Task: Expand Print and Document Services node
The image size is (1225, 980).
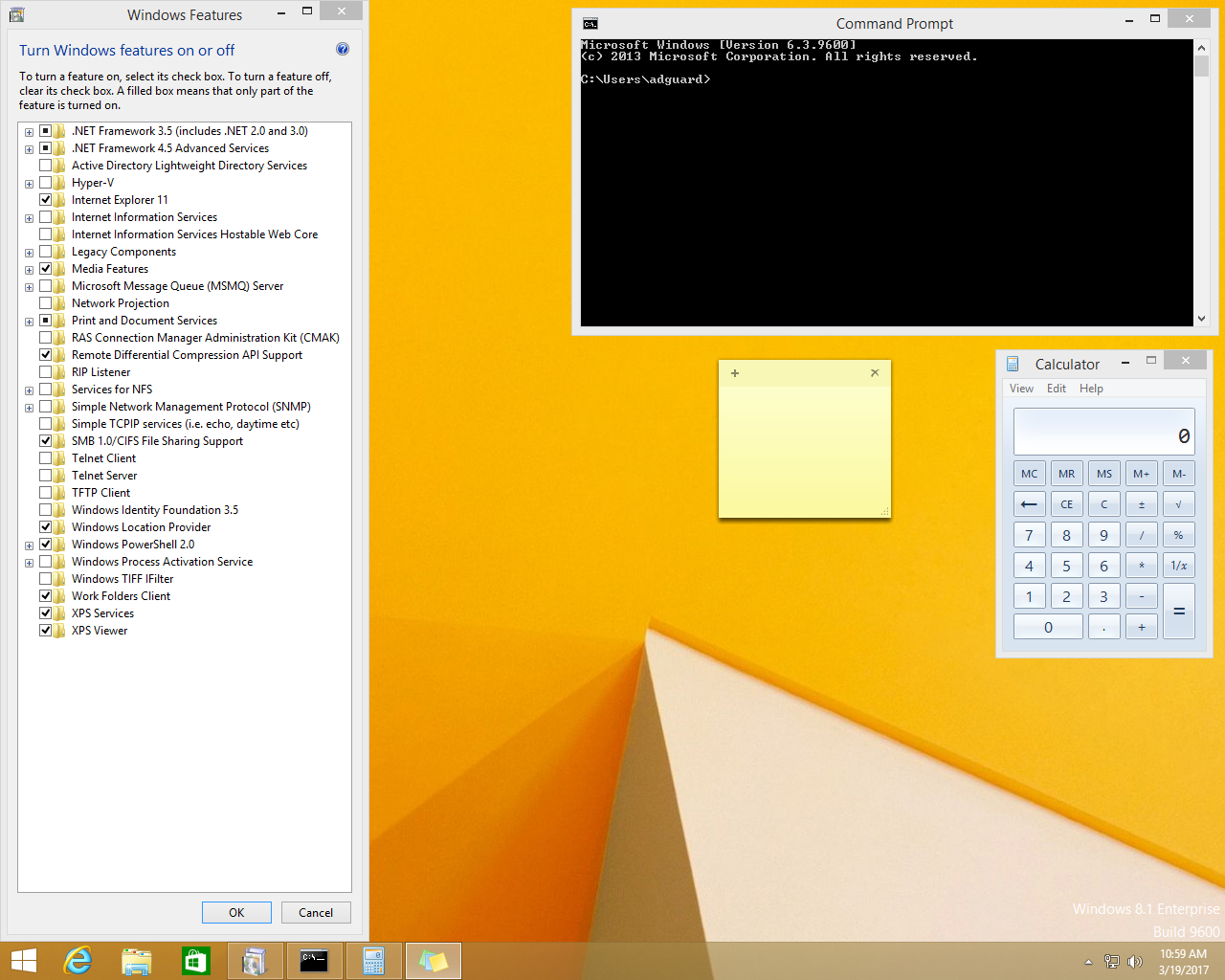Action: click(x=29, y=322)
